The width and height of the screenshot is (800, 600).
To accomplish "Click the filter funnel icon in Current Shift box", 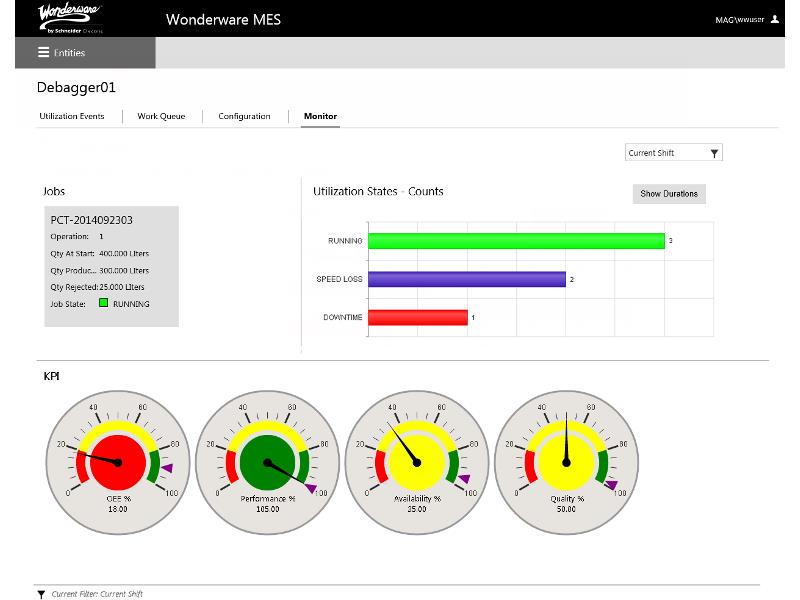I will click(714, 153).
